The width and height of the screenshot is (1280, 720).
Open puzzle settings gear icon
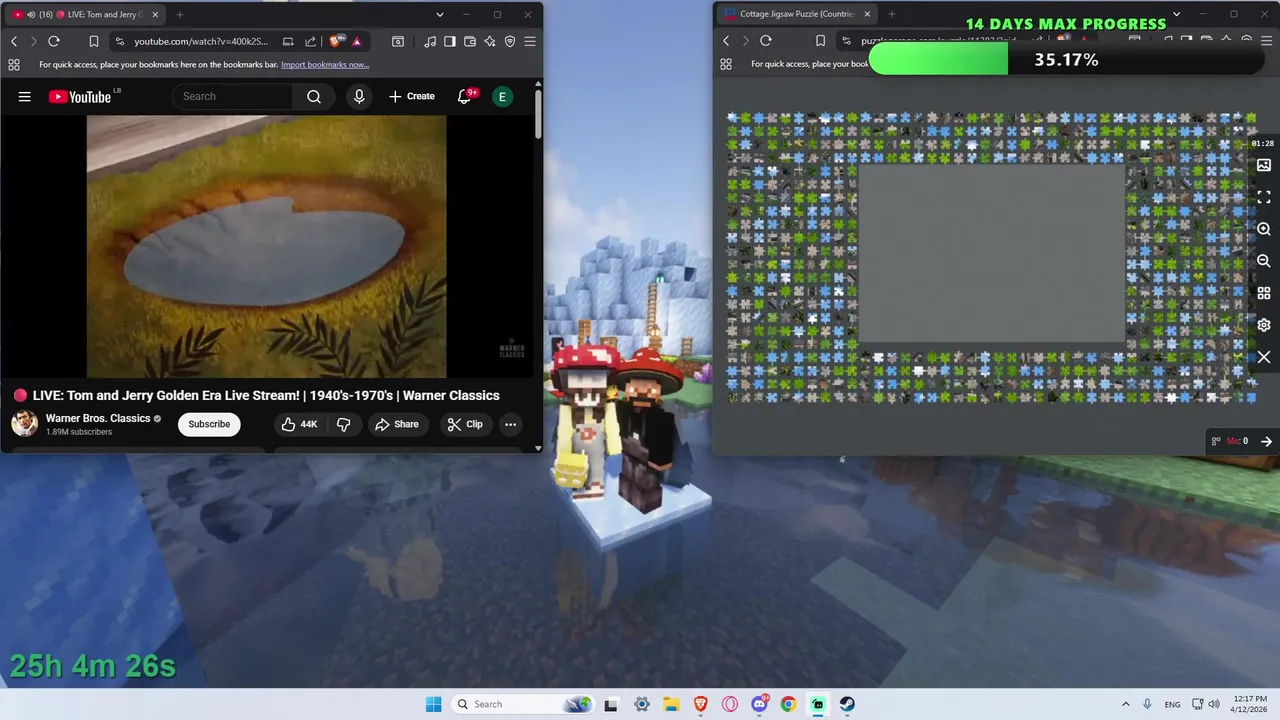[x=1264, y=325]
